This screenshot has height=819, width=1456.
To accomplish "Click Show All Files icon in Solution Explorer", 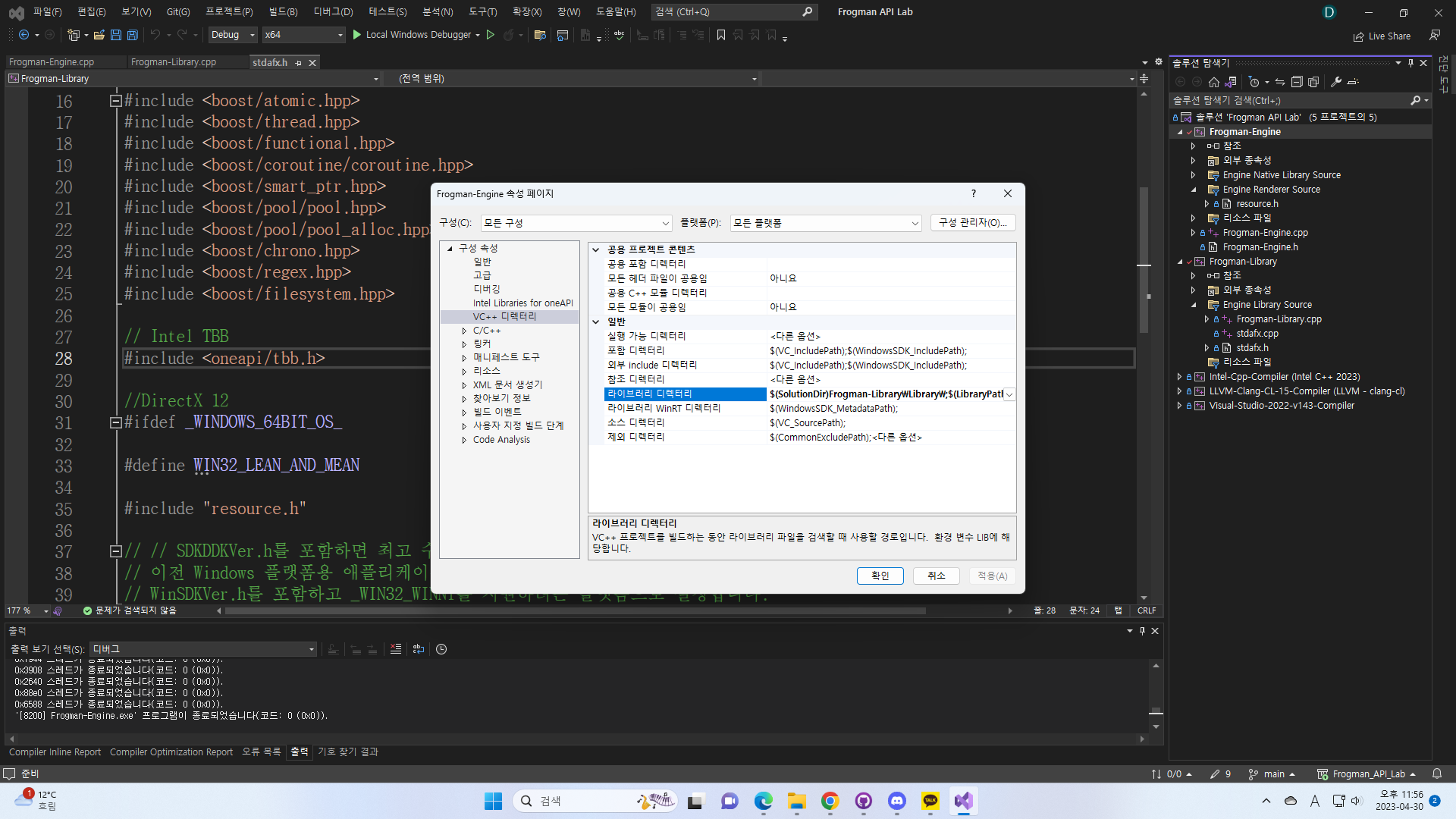I will pyautogui.click(x=1313, y=82).
